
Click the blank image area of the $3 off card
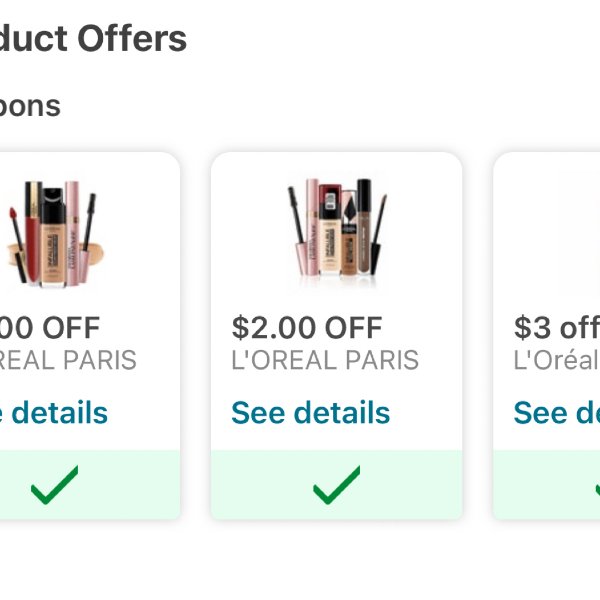point(547,233)
